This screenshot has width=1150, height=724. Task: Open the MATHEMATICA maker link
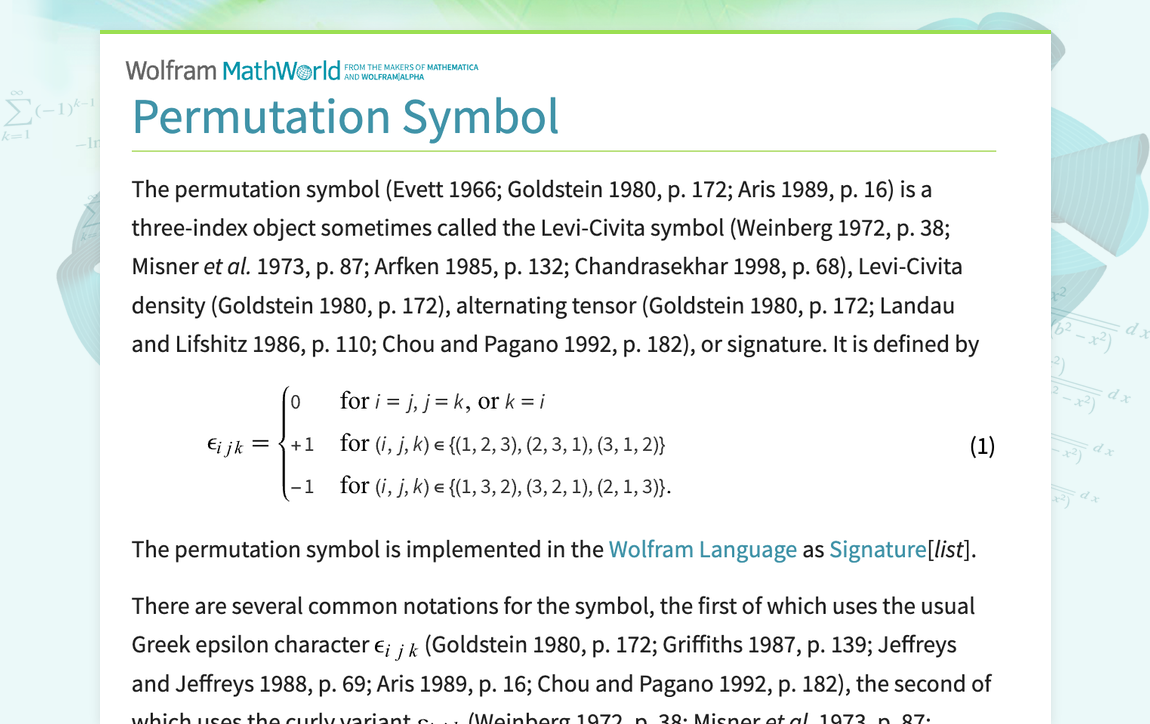[x=452, y=67]
